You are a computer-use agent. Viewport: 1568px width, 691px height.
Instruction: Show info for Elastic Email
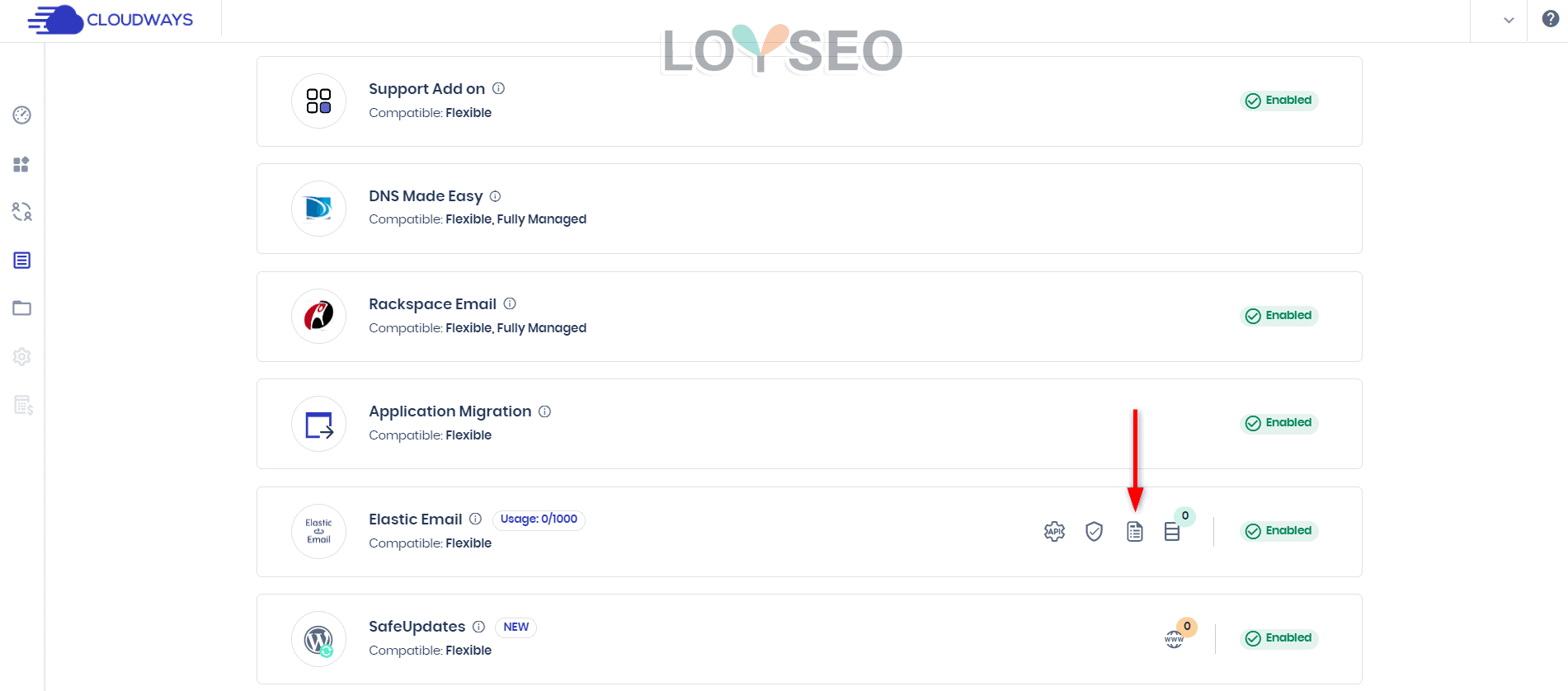tap(475, 519)
